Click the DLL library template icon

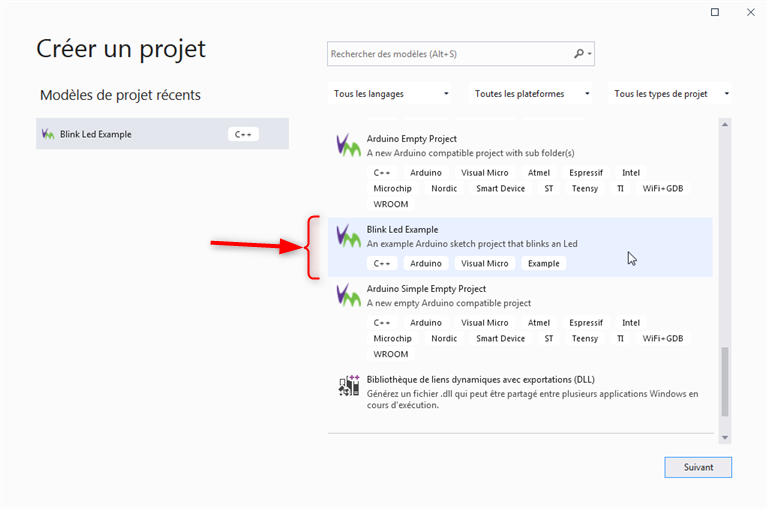(349, 386)
